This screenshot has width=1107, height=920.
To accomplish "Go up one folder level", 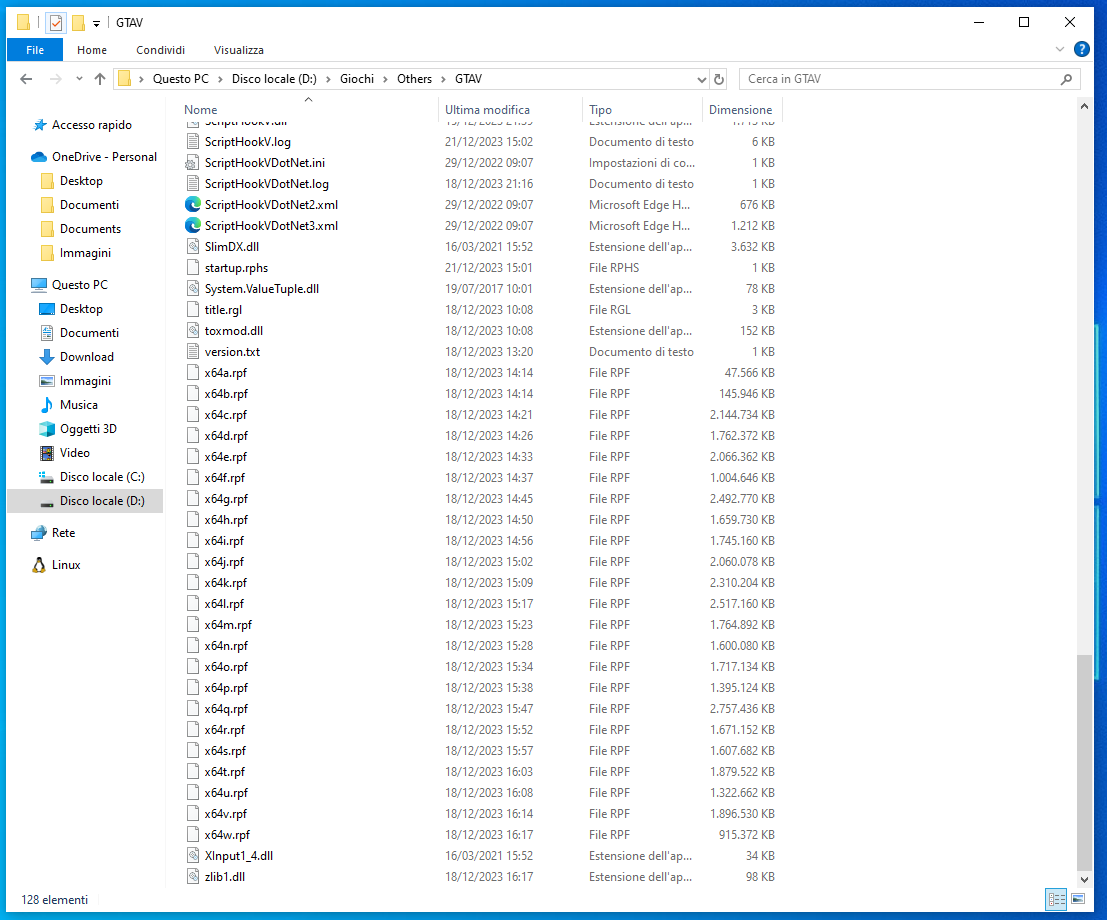I will [x=100, y=79].
